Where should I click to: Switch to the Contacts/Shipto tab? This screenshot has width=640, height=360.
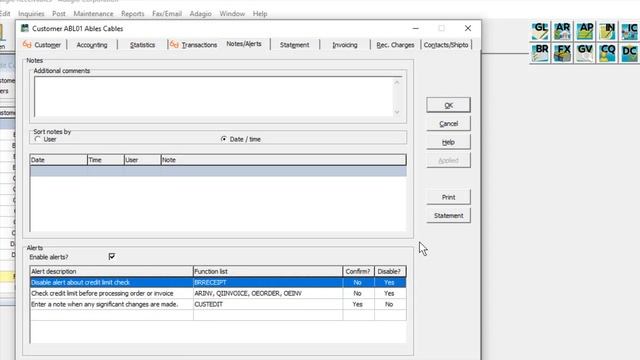click(x=446, y=45)
